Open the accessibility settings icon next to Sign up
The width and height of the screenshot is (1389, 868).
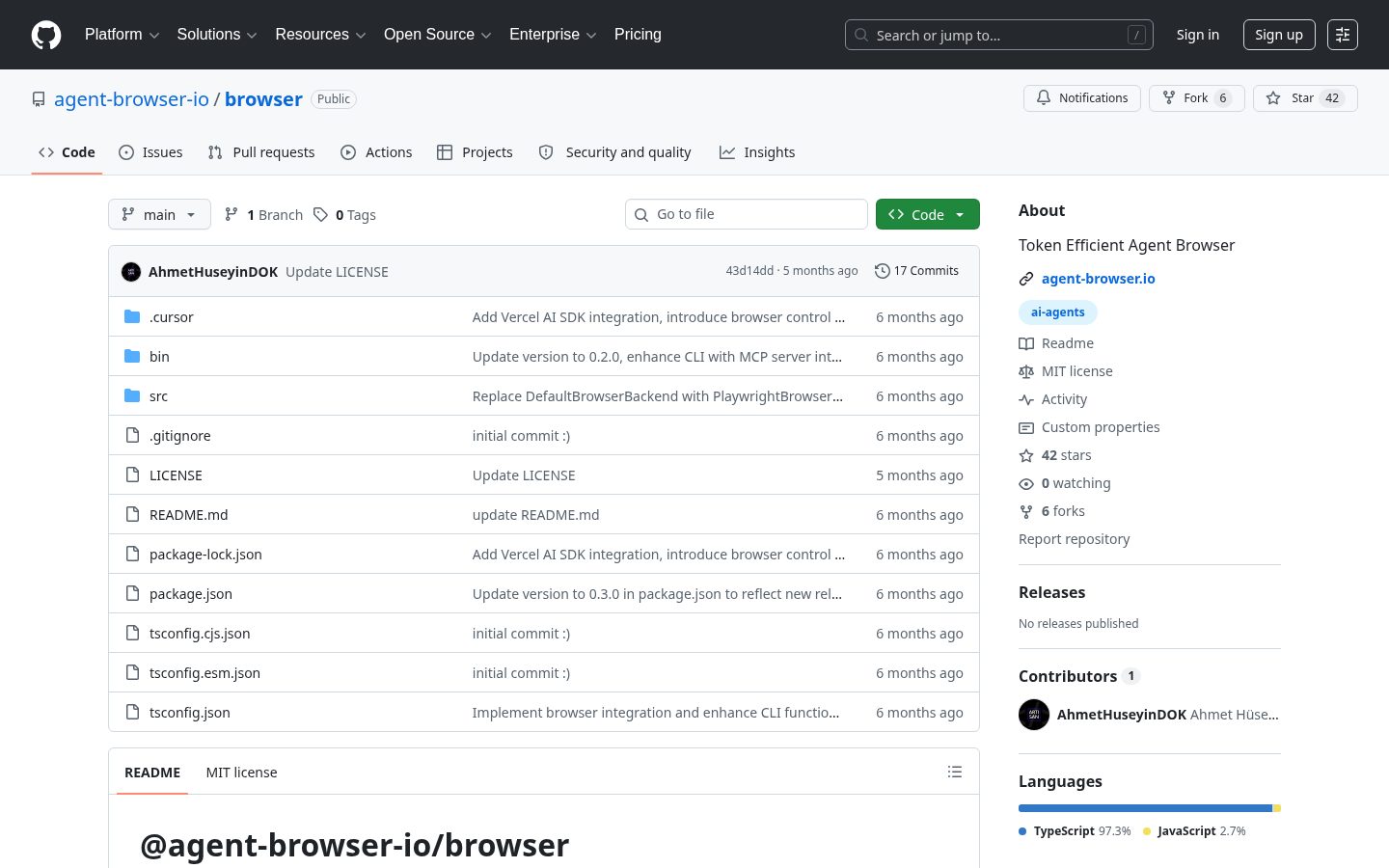click(x=1343, y=35)
